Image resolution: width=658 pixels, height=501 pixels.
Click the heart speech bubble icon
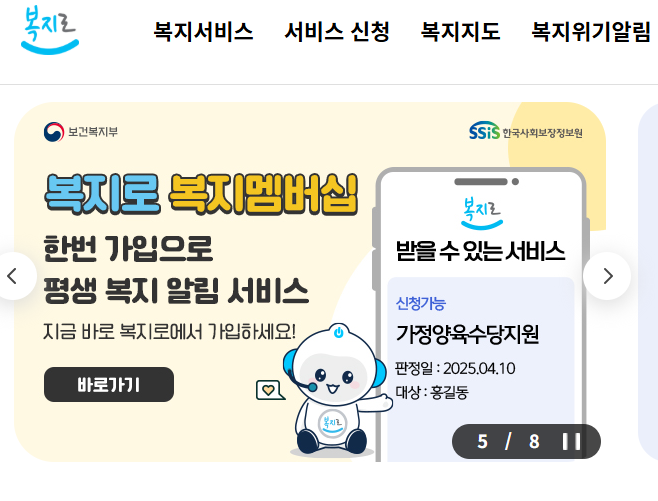[x=270, y=390]
